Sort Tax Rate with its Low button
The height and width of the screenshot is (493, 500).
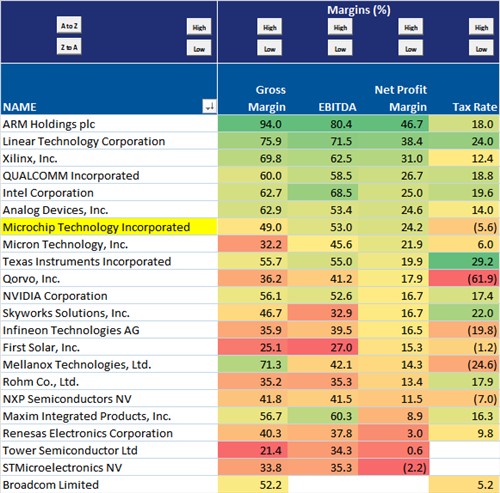tap(481, 49)
